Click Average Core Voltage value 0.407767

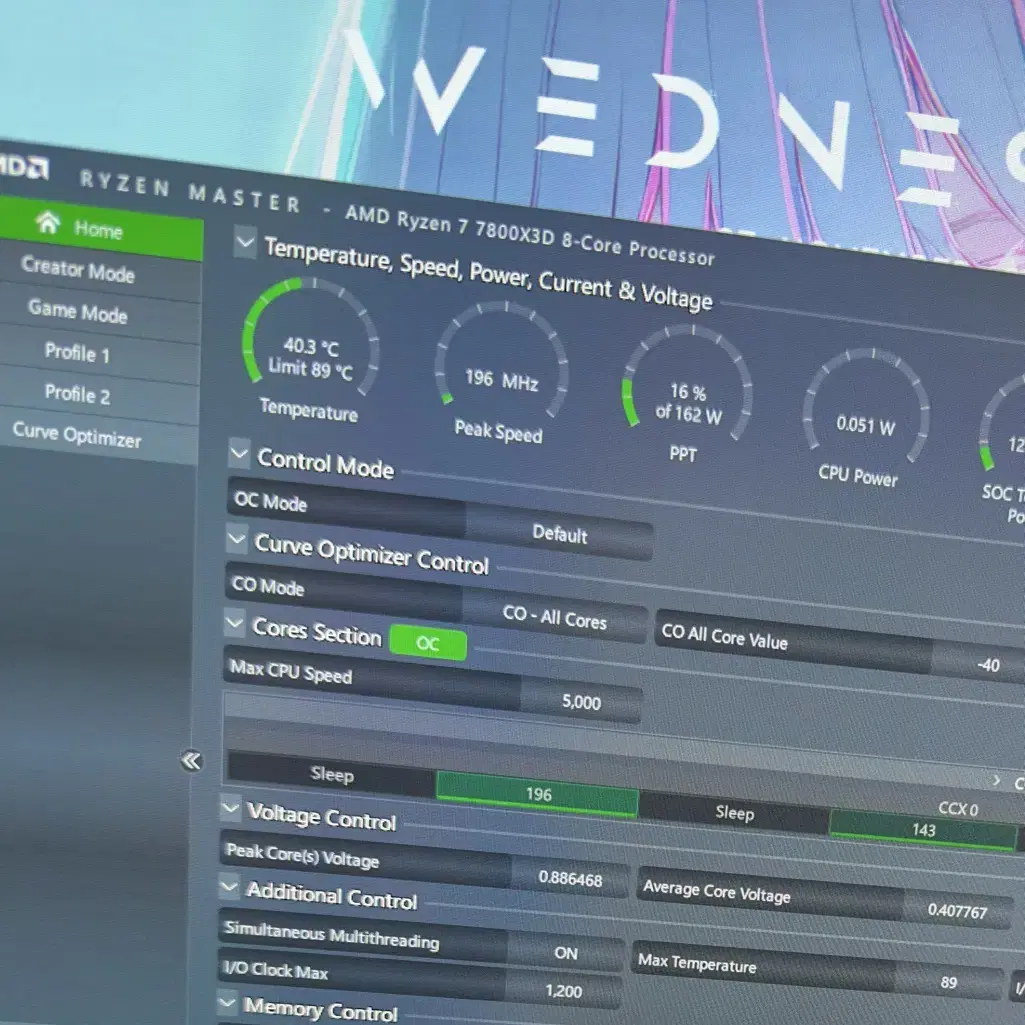[x=957, y=910]
